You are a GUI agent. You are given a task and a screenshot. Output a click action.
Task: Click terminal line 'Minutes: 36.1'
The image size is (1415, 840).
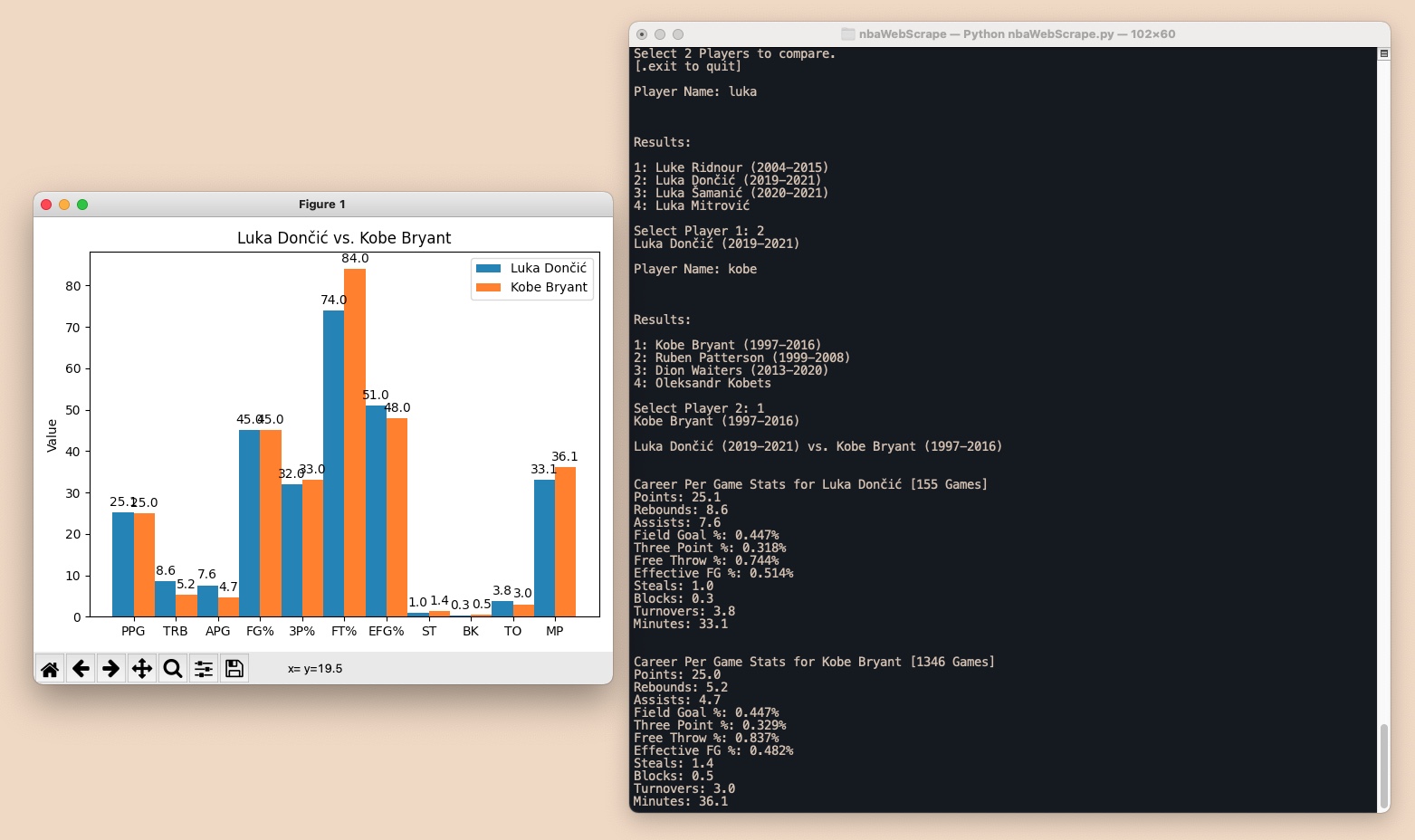[x=681, y=801]
